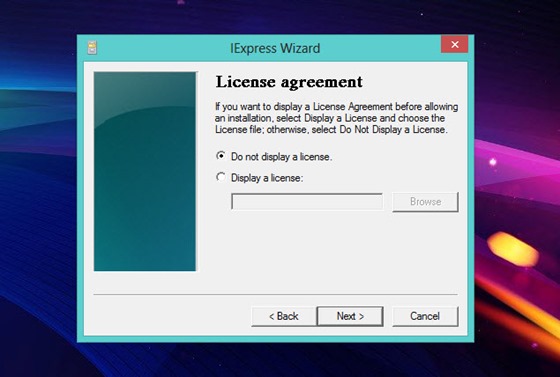560x377 pixels.
Task: Proceed with the 'Next >' button
Action: point(350,316)
